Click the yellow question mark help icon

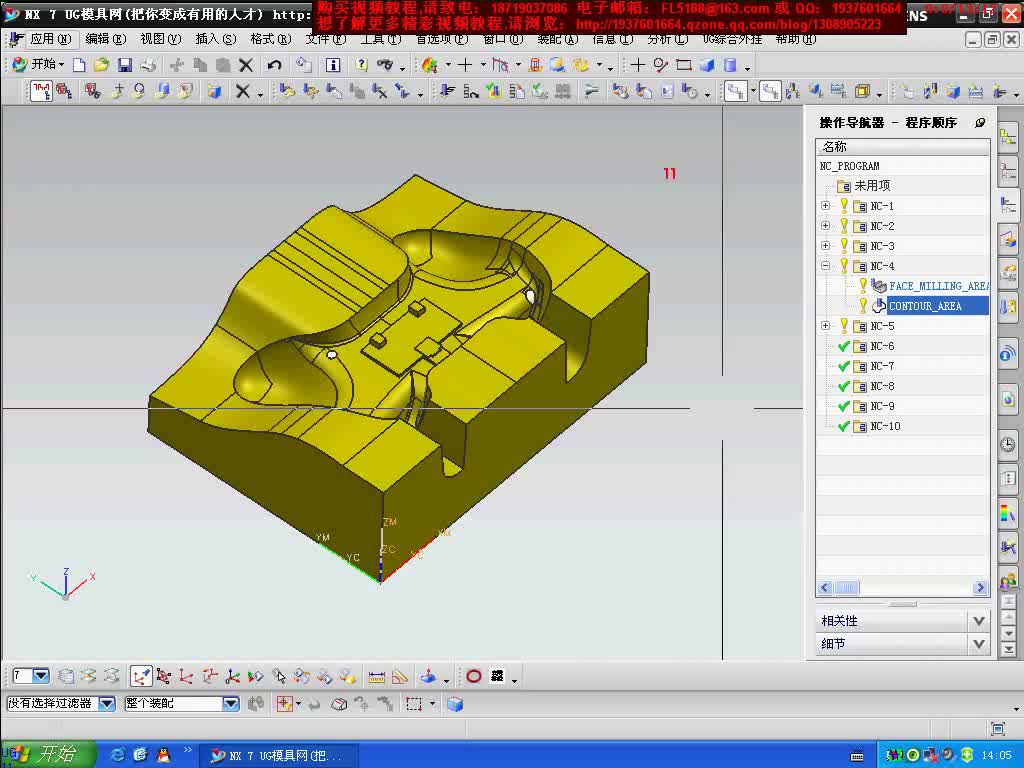[x=361, y=65]
